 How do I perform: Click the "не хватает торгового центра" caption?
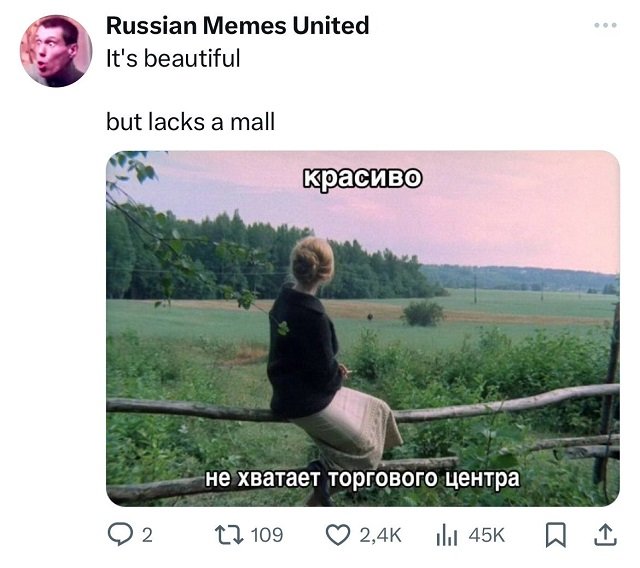pyautogui.click(x=362, y=478)
